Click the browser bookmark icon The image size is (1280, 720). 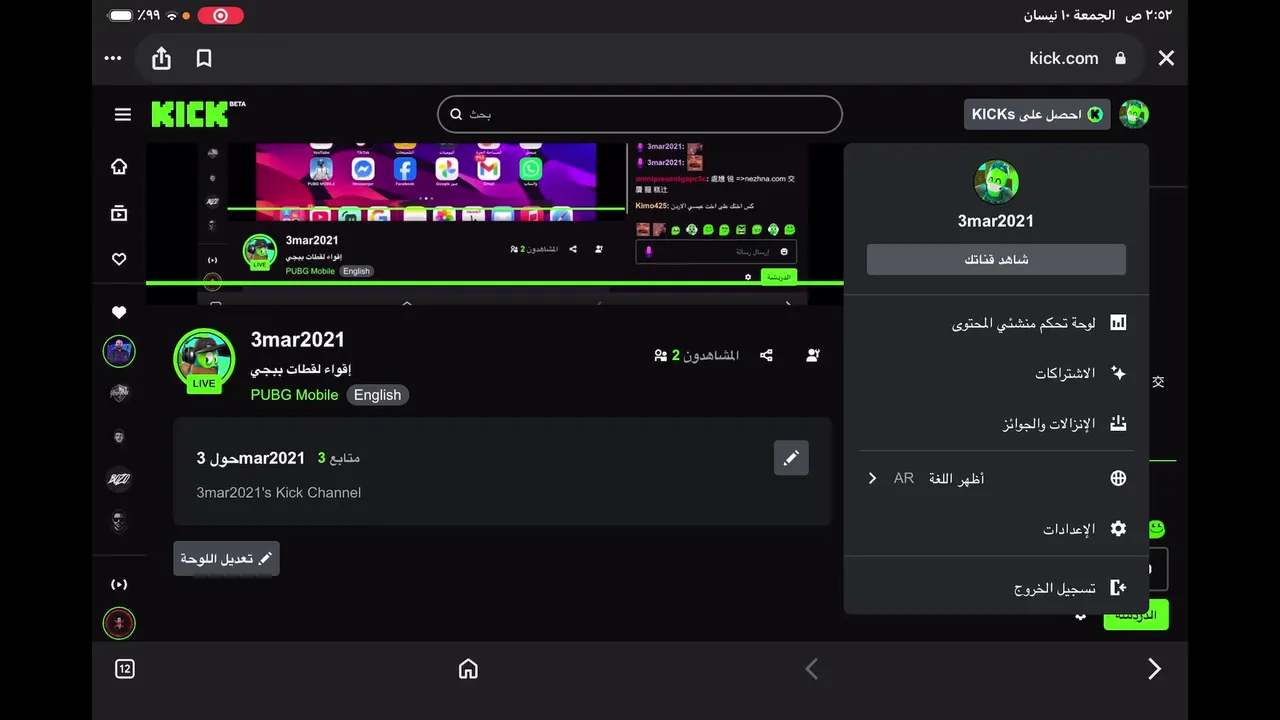pos(204,59)
